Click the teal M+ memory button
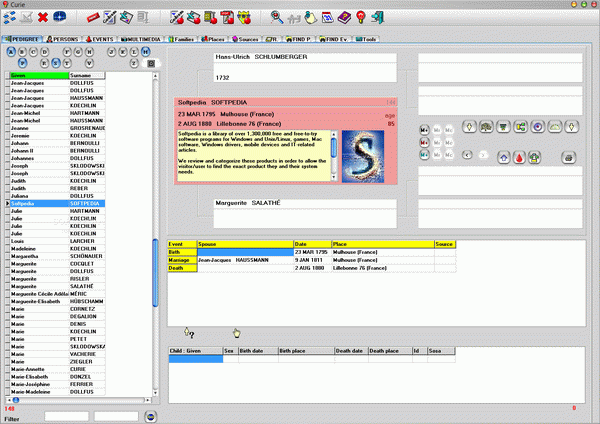600x424 pixels. pos(424,155)
